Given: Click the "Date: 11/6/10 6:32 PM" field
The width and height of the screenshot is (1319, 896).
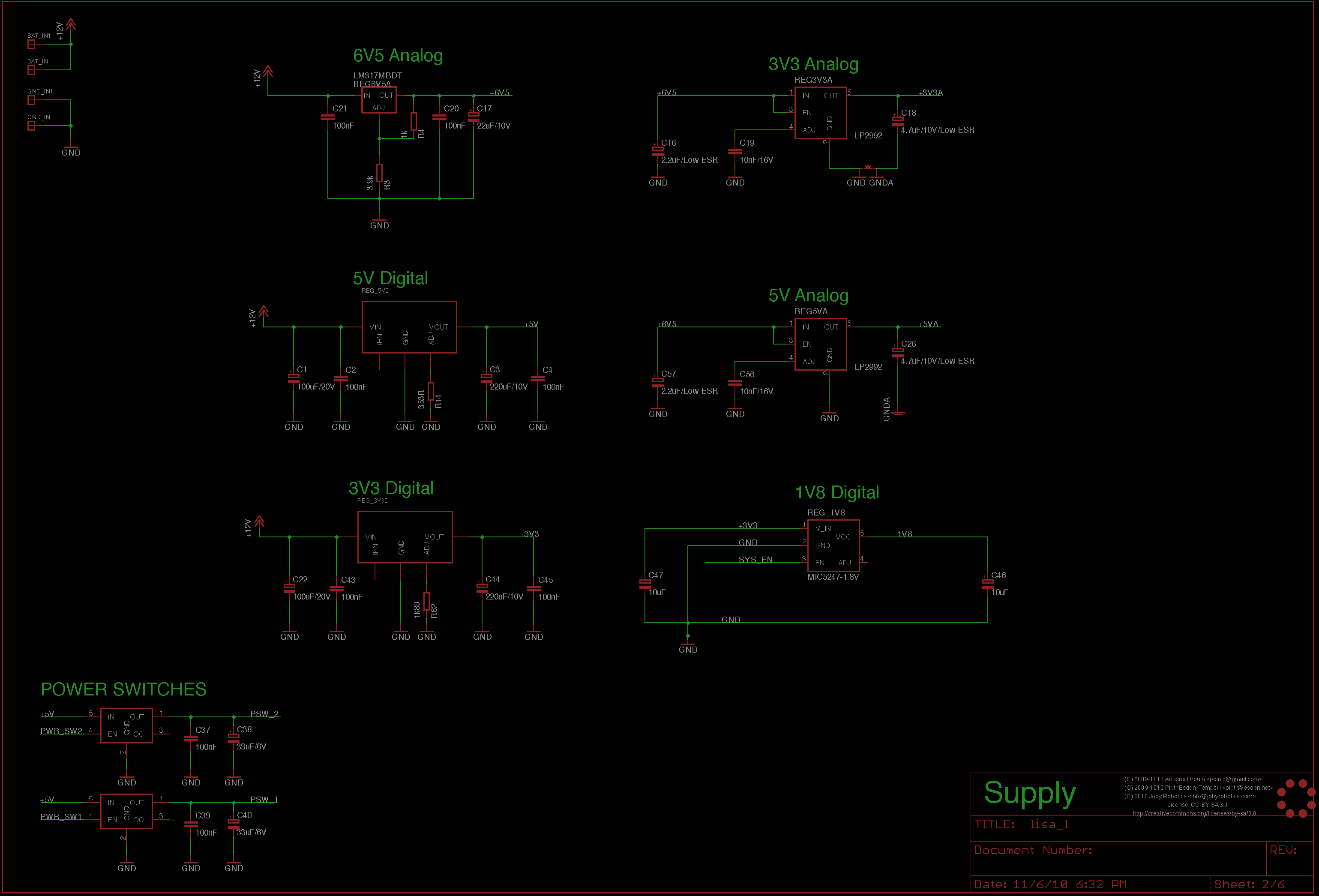Looking at the screenshot, I should point(1051,884).
